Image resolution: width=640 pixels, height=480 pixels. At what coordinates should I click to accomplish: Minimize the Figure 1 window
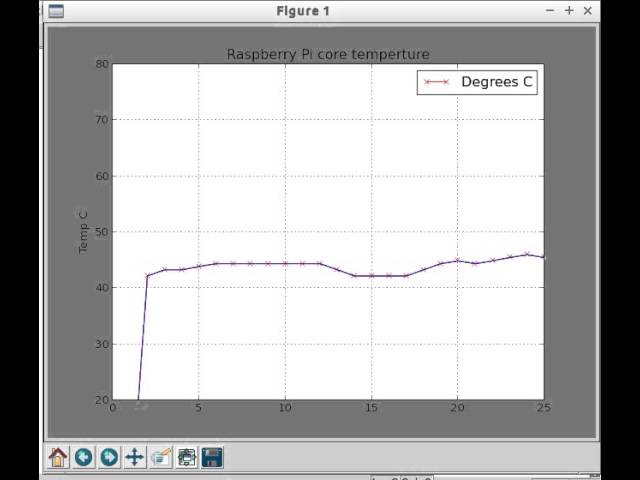click(550, 11)
